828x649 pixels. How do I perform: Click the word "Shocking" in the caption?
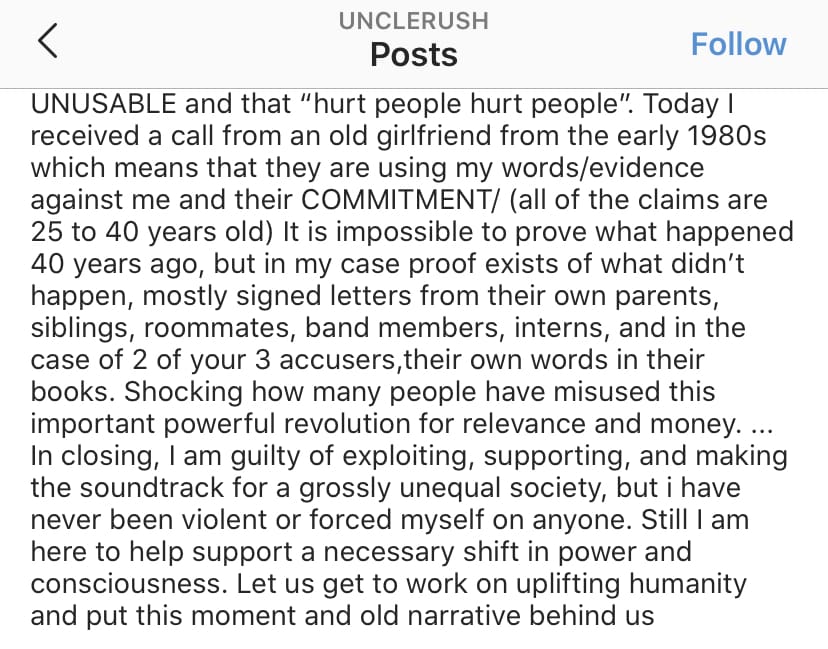[x=183, y=392]
